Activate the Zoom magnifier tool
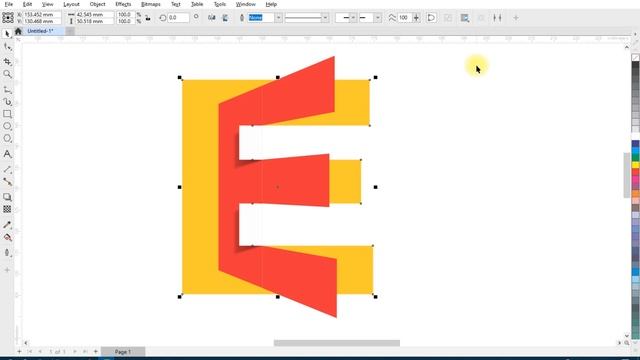The height and width of the screenshot is (360, 640). tap(7, 74)
